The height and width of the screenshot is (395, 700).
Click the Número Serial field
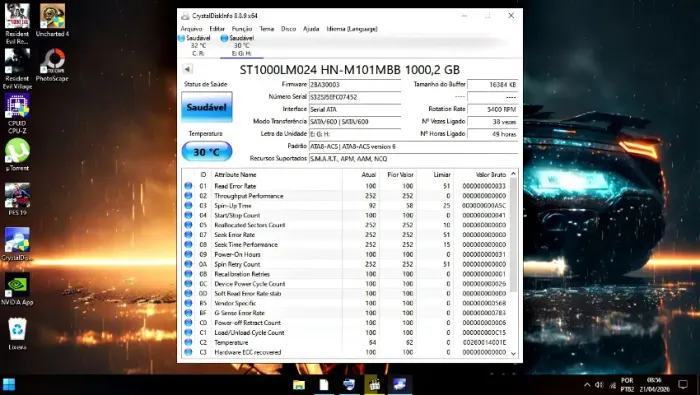[355, 97]
